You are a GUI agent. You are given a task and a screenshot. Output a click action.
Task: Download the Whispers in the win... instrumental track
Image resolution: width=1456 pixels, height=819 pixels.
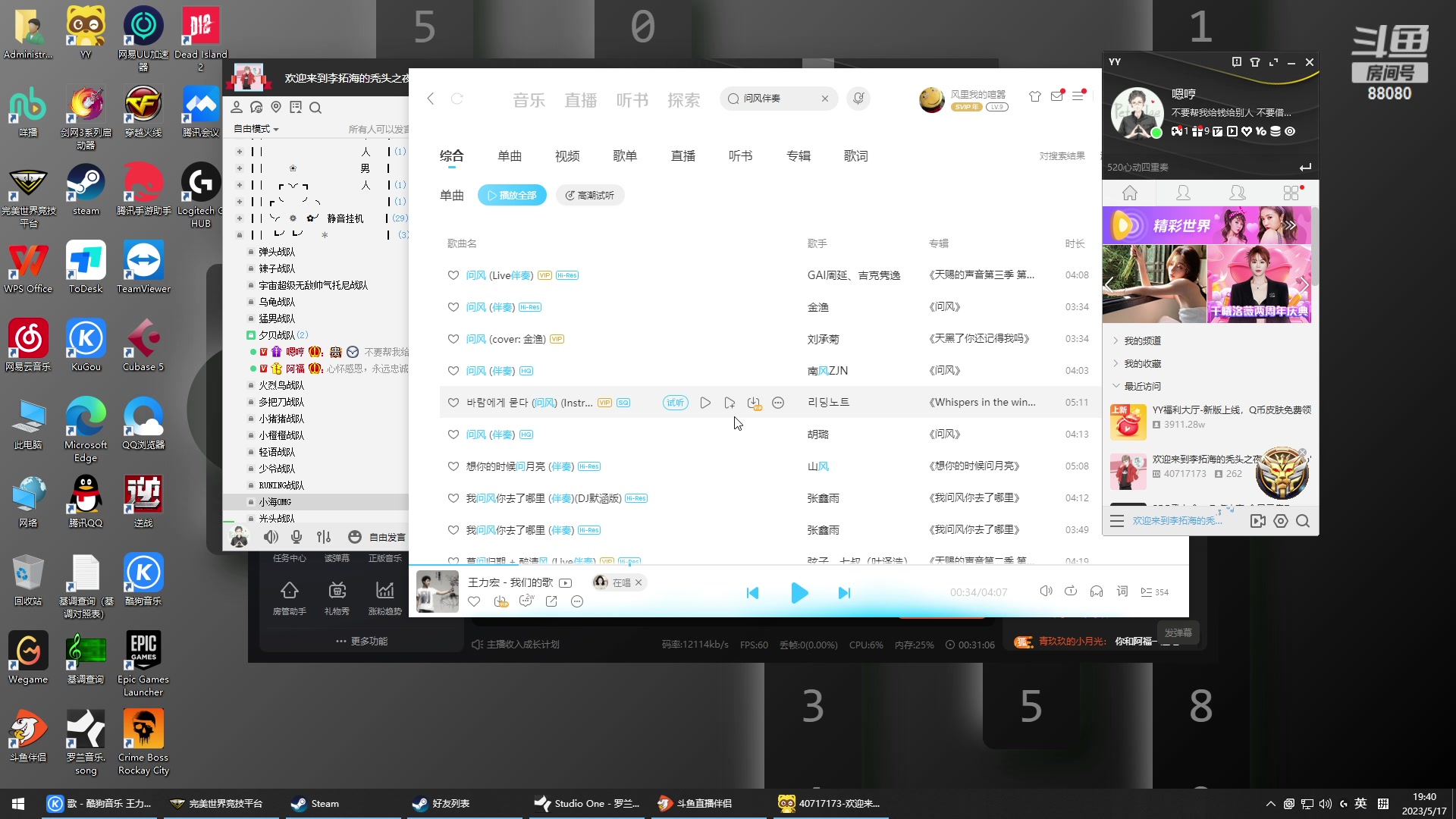pos(755,403)
